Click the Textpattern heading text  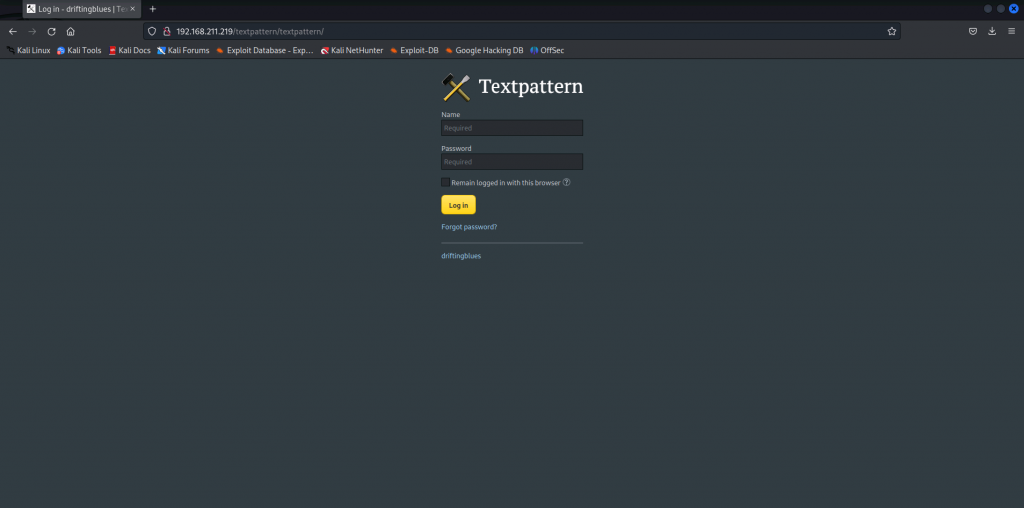[x=531, y=87]
